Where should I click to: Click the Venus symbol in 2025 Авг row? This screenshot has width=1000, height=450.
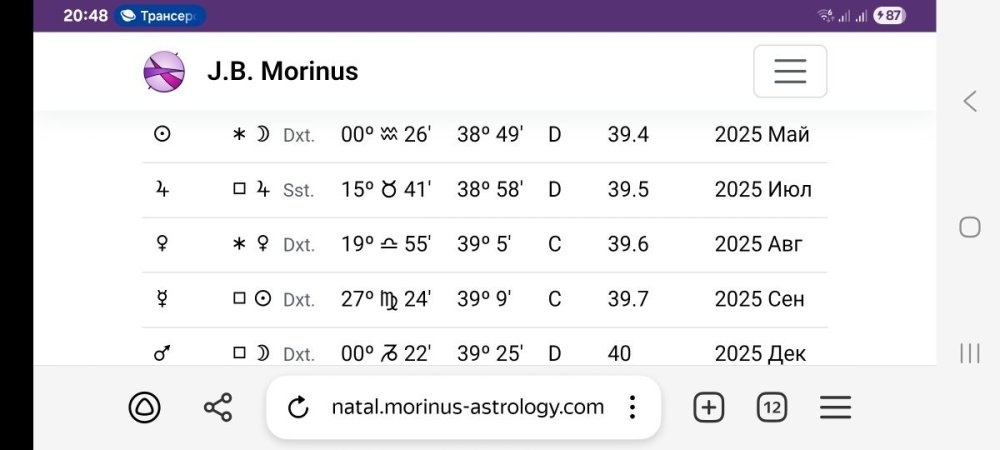tap(161, 244)
